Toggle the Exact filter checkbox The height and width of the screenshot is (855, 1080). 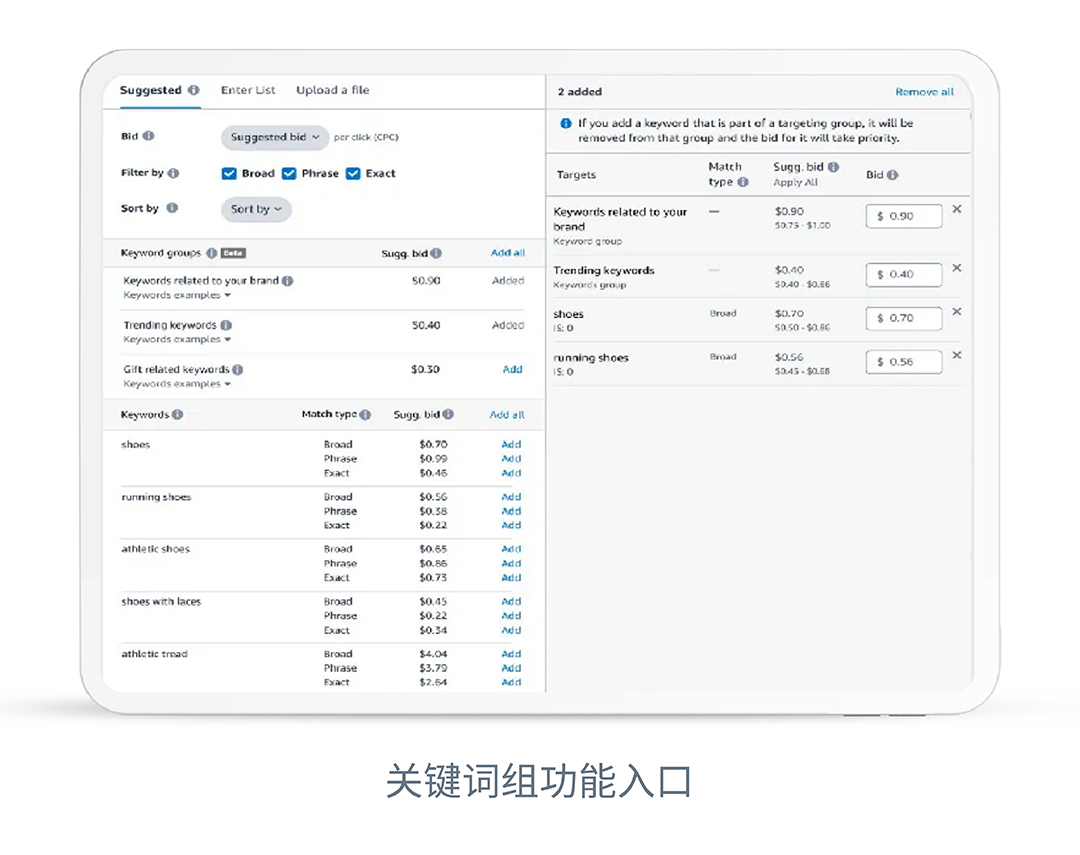pyautogui.click(x=353, y=174)
